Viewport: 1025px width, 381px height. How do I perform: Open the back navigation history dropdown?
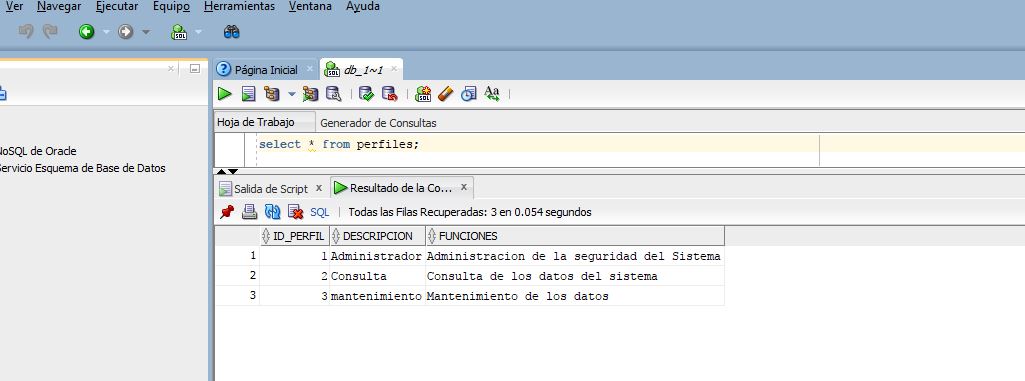pos(106,31)
